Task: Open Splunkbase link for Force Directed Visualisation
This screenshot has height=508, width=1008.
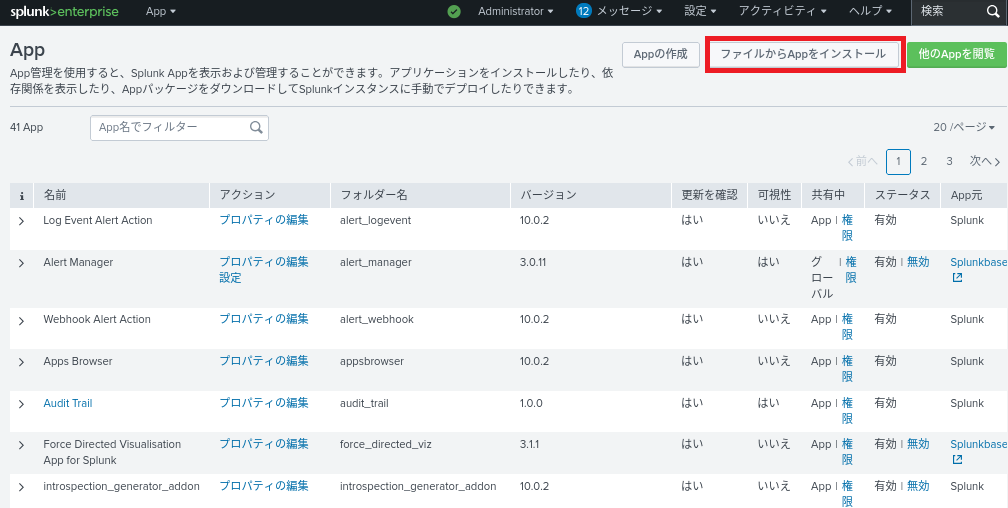Action: point(978,444)
